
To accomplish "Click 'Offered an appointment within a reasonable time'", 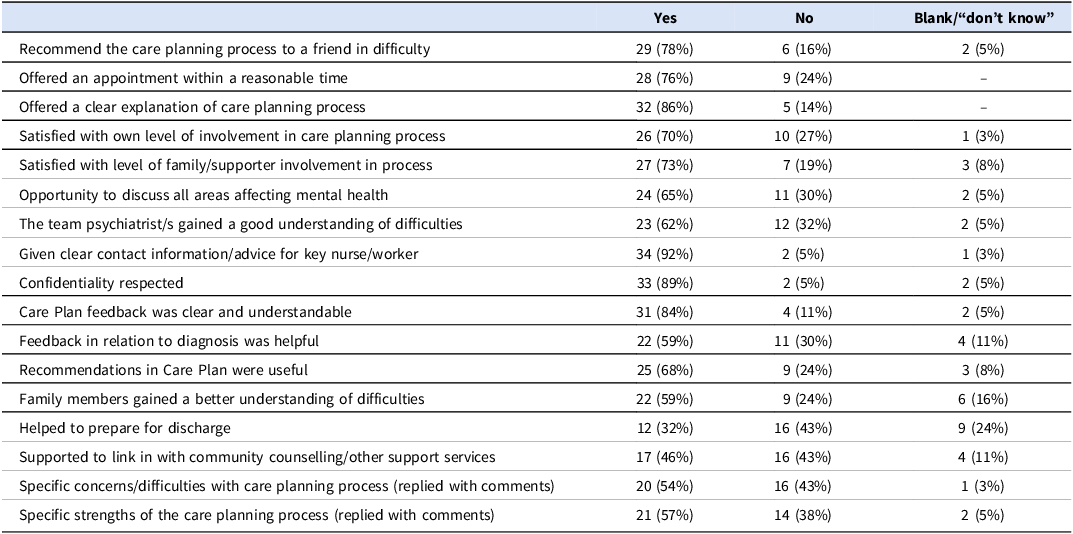I will tap(183, 78).
